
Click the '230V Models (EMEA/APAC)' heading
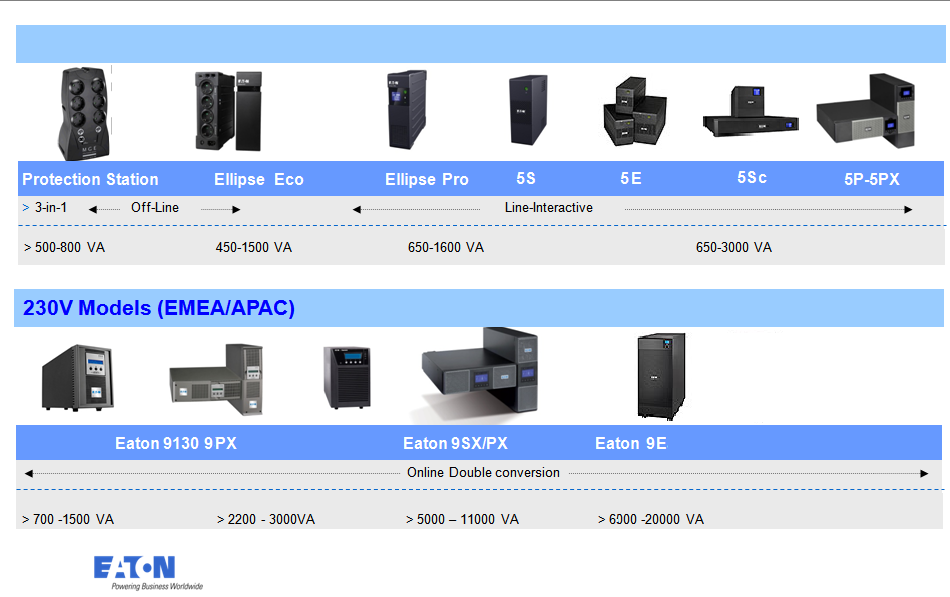click(159, 308)
